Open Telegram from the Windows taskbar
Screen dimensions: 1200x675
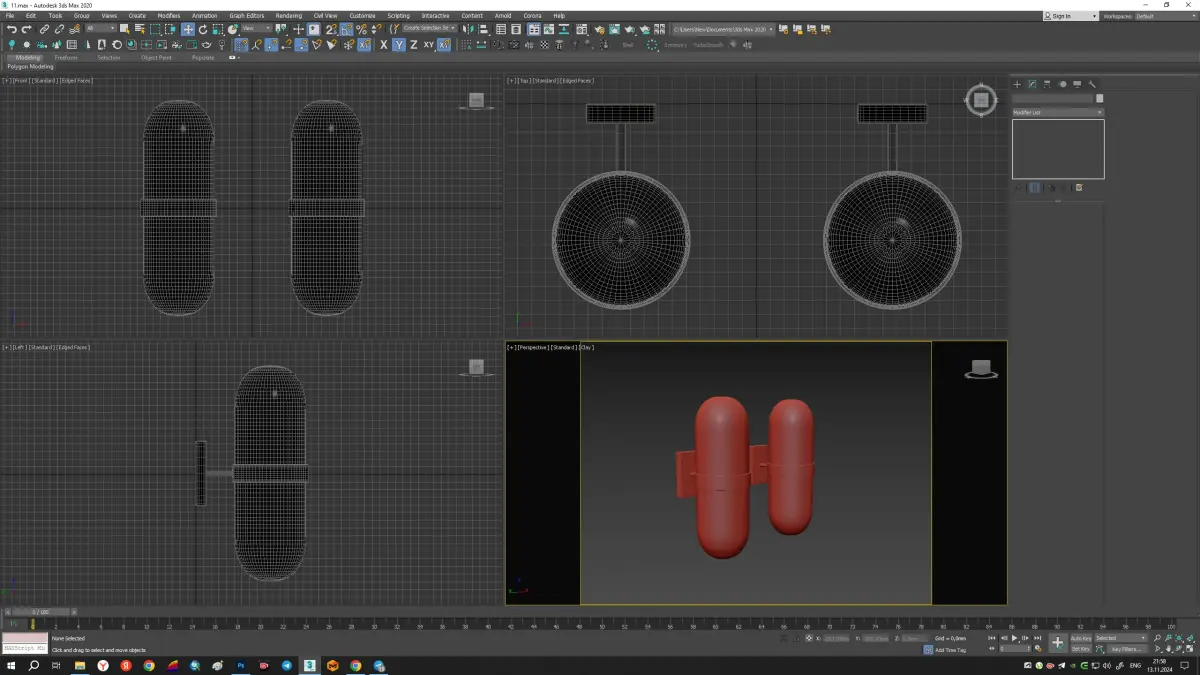coord(287,665)
